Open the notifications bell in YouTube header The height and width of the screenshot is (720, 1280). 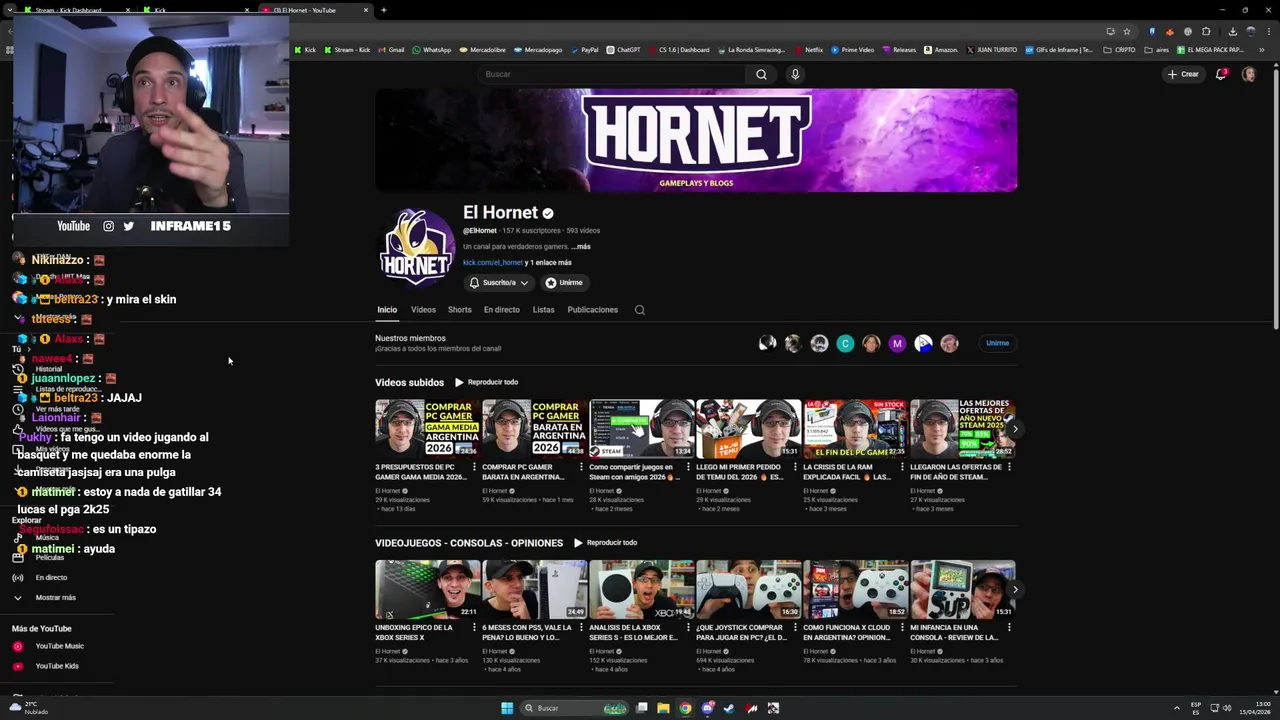tap(1220, 74)
